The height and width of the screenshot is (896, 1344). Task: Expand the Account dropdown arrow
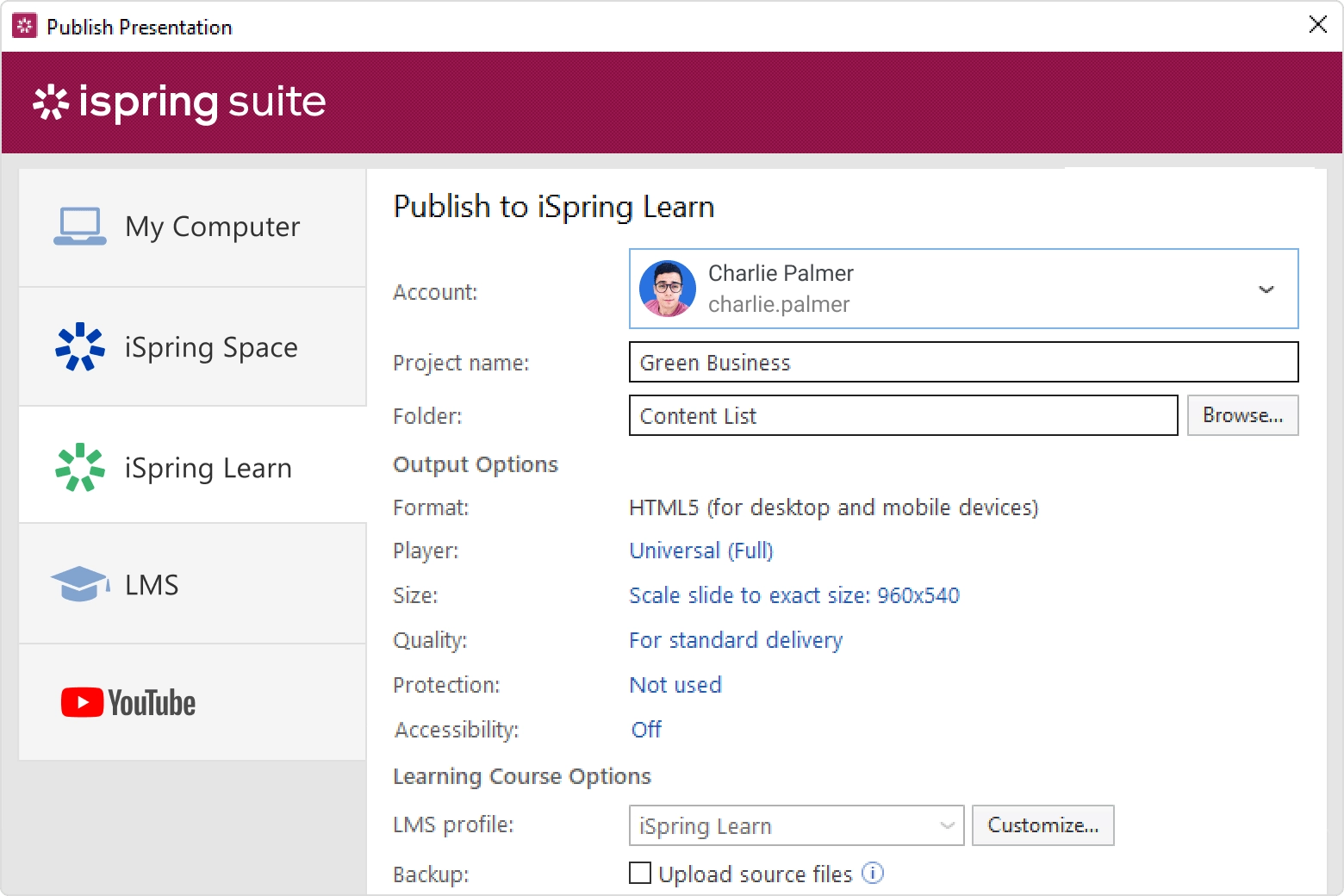(x=1266, y=289)
